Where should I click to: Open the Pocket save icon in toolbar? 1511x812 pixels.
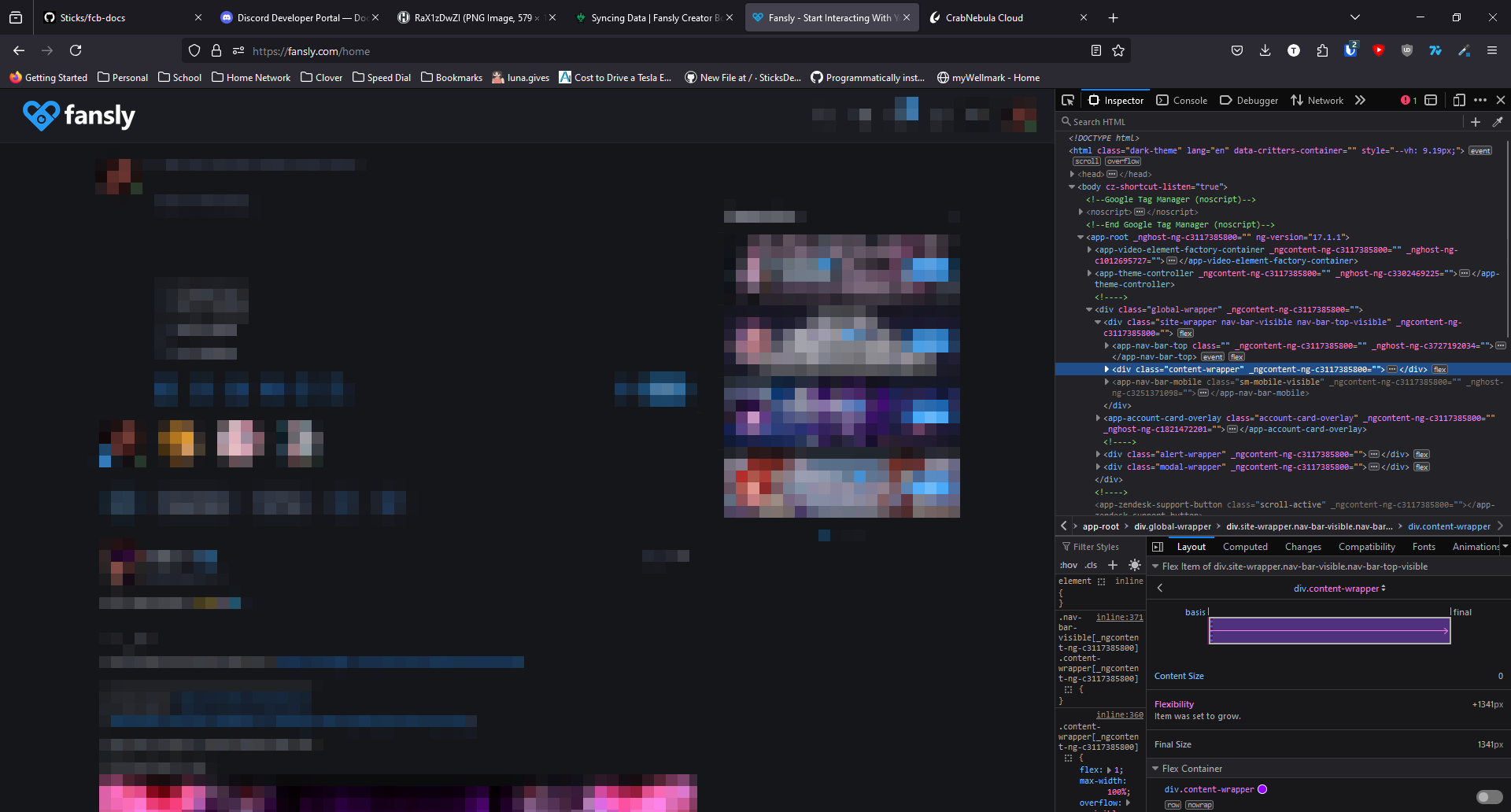1236,50
